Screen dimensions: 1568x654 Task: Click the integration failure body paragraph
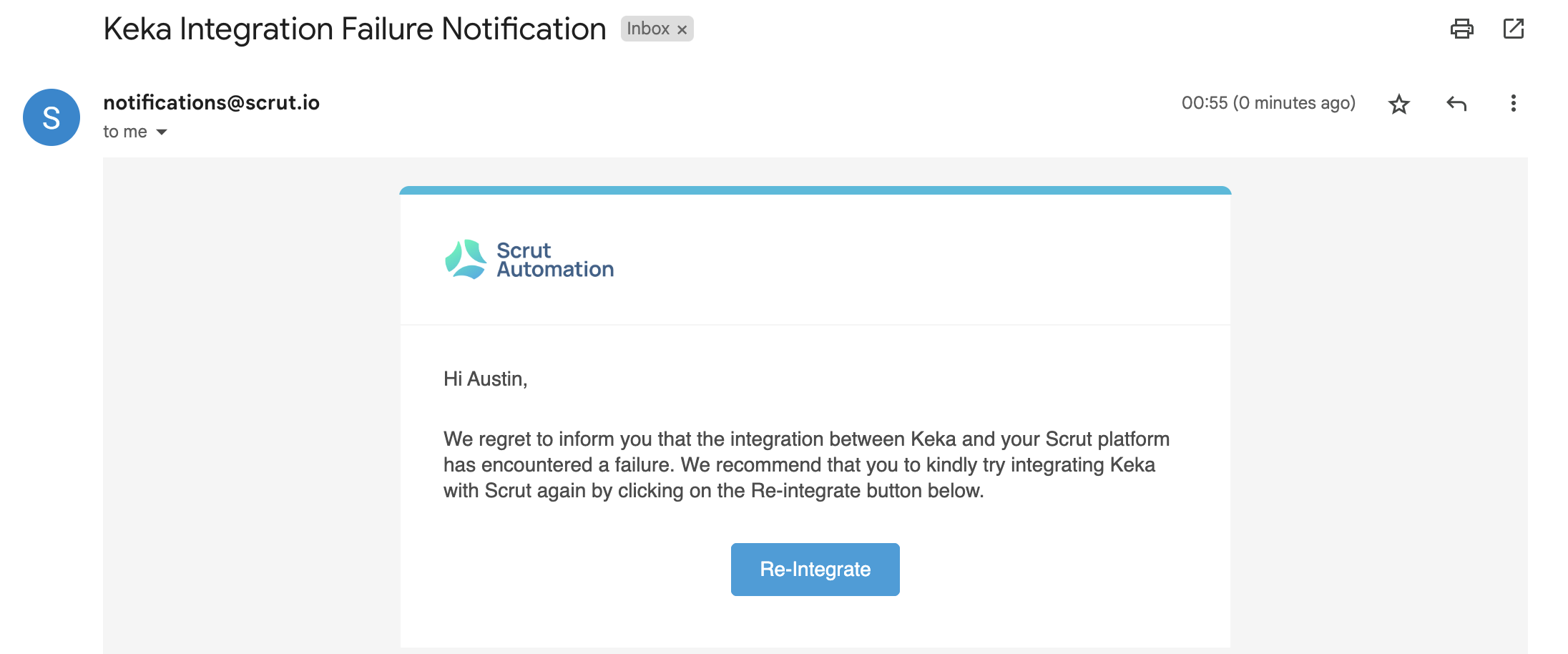806,464
